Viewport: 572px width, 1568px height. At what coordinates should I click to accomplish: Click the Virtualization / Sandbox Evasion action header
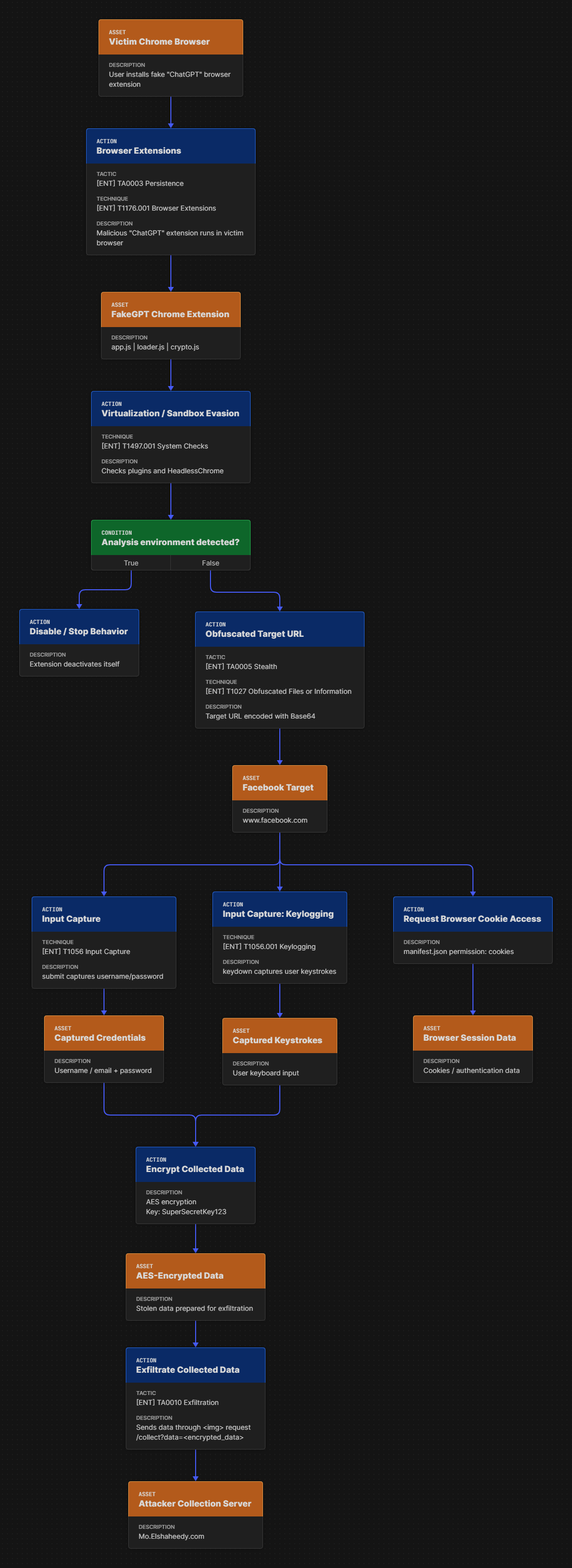click(170, 408)
